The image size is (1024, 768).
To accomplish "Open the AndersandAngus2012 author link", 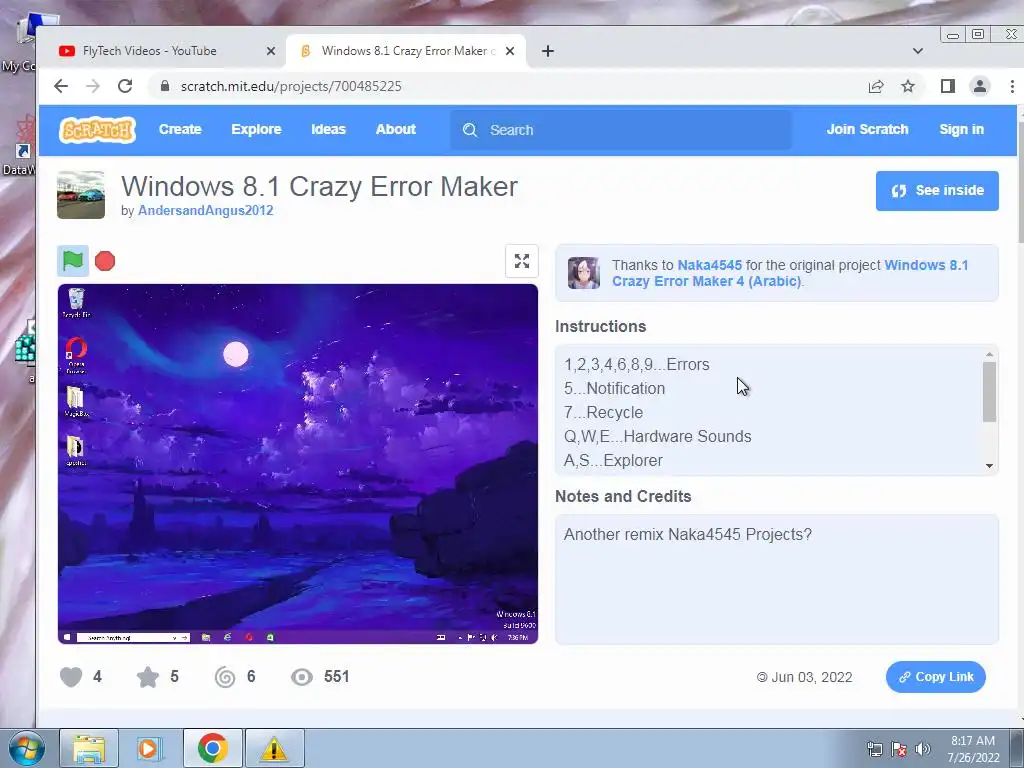I will [x=206, y=210].
